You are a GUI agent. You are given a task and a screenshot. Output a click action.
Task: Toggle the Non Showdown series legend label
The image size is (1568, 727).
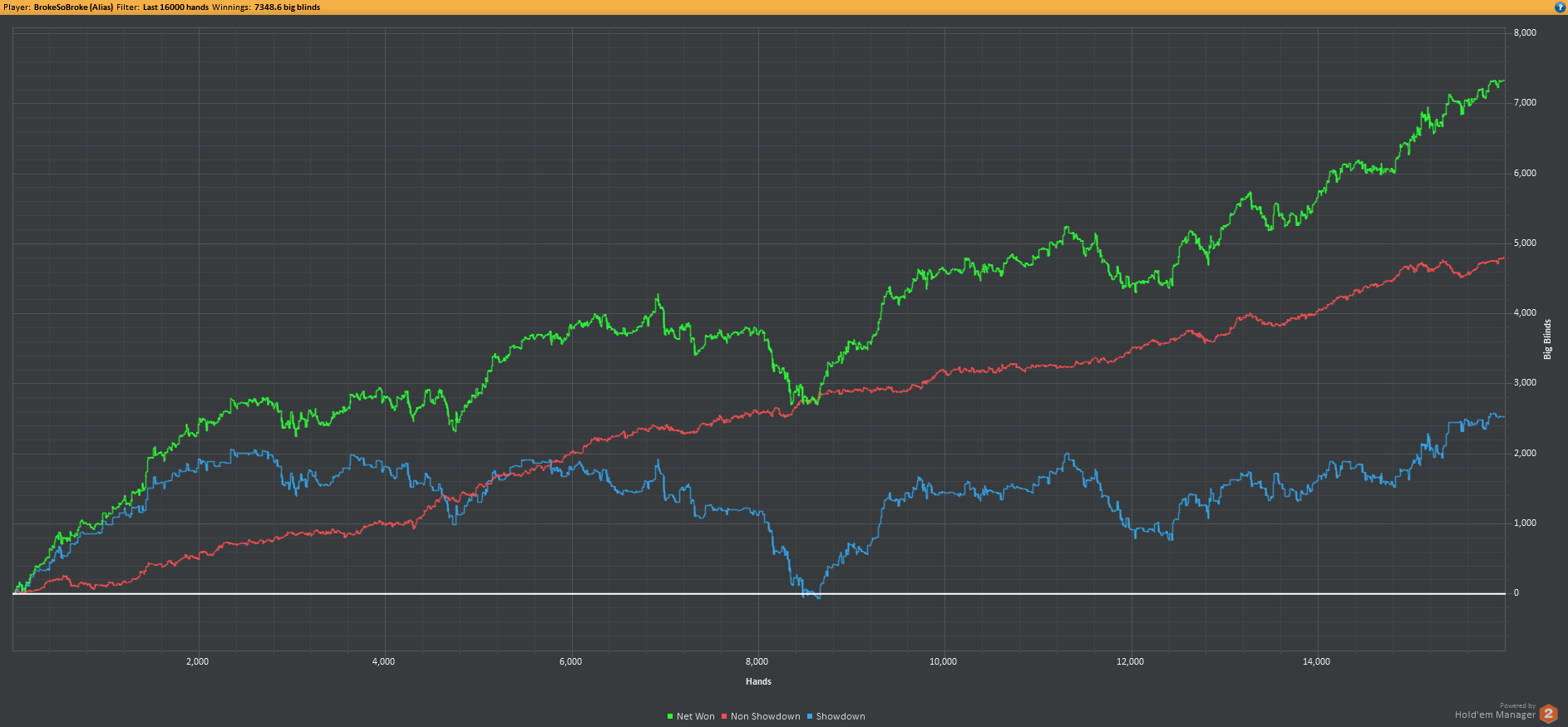[x=766, y=716]
